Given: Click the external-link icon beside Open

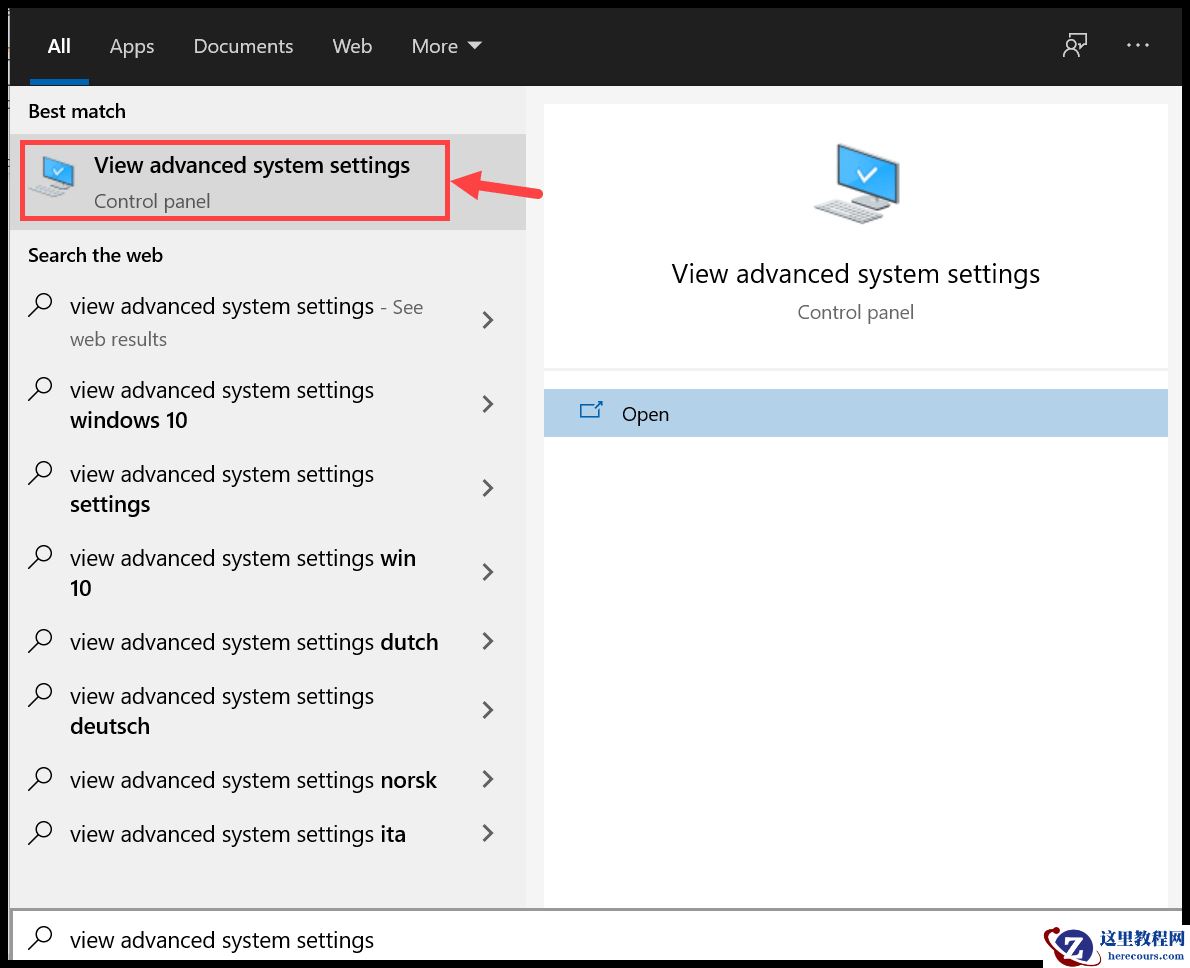Looking at the screenshot, I should click(x=591, y=411).
